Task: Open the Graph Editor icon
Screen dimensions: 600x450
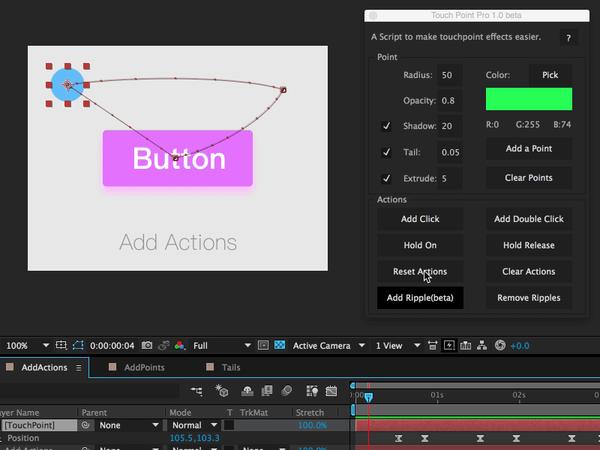Action: (331, 391)
